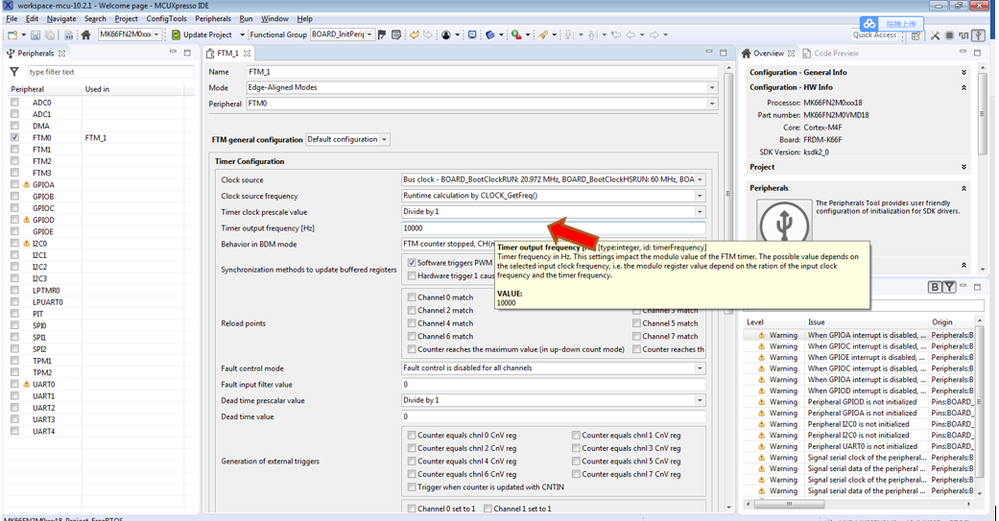Enable the ADC0 peripheral checkbox
999x521 pixels.
point(15,103)
